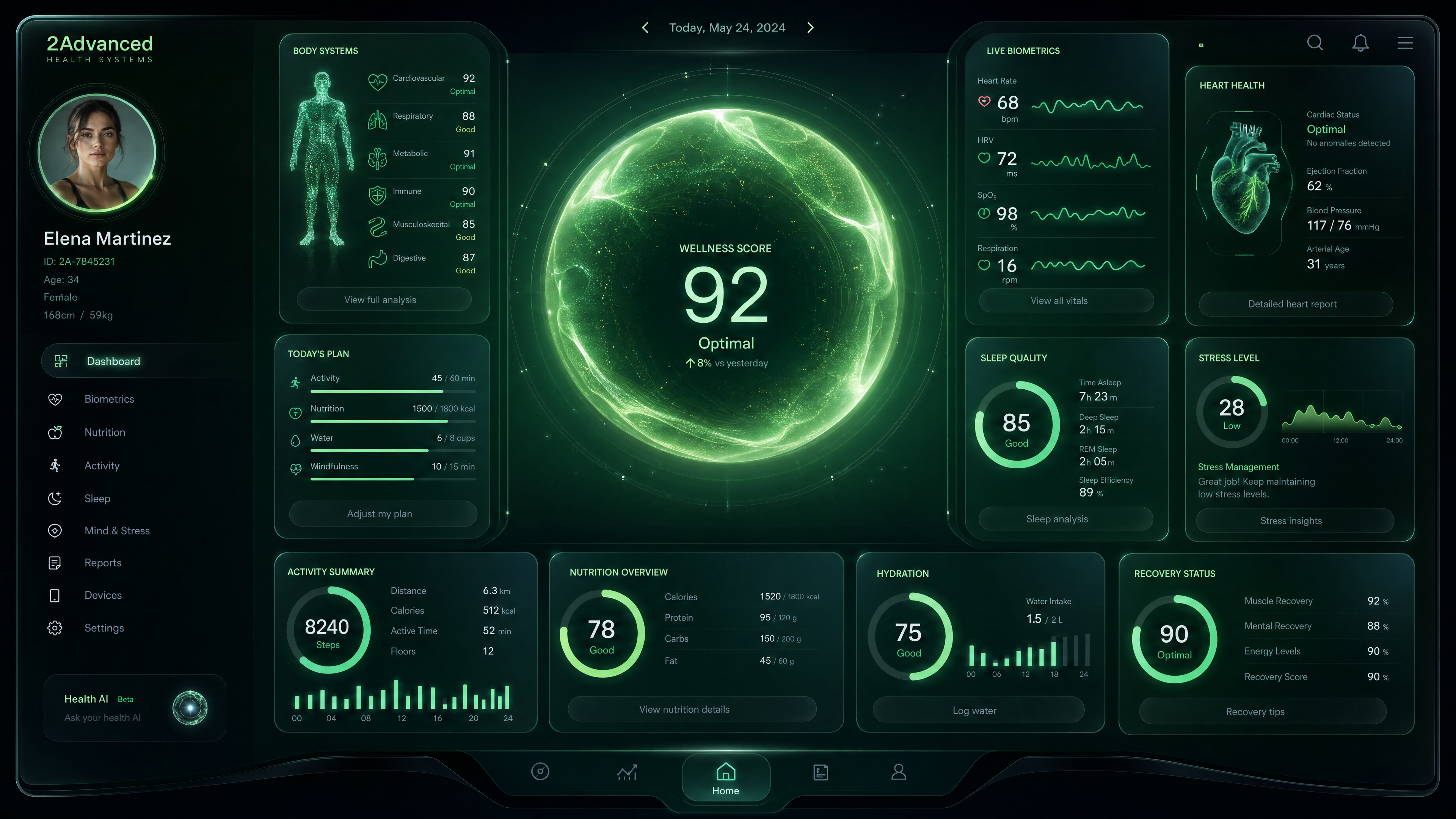Click the Water progress bar in Today's Plan

[393, 450]
